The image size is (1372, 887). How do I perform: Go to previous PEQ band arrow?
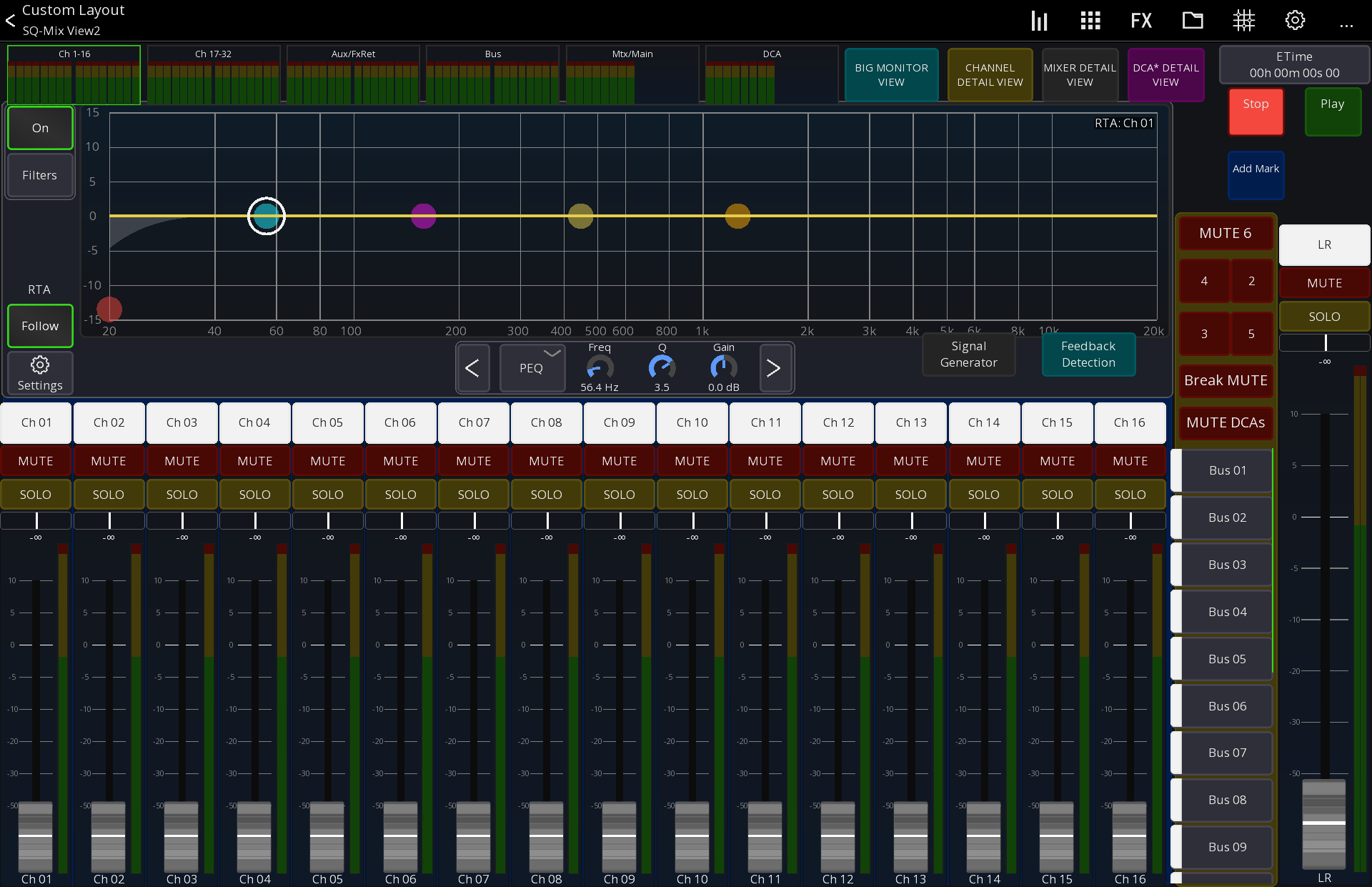click(472, 368)
